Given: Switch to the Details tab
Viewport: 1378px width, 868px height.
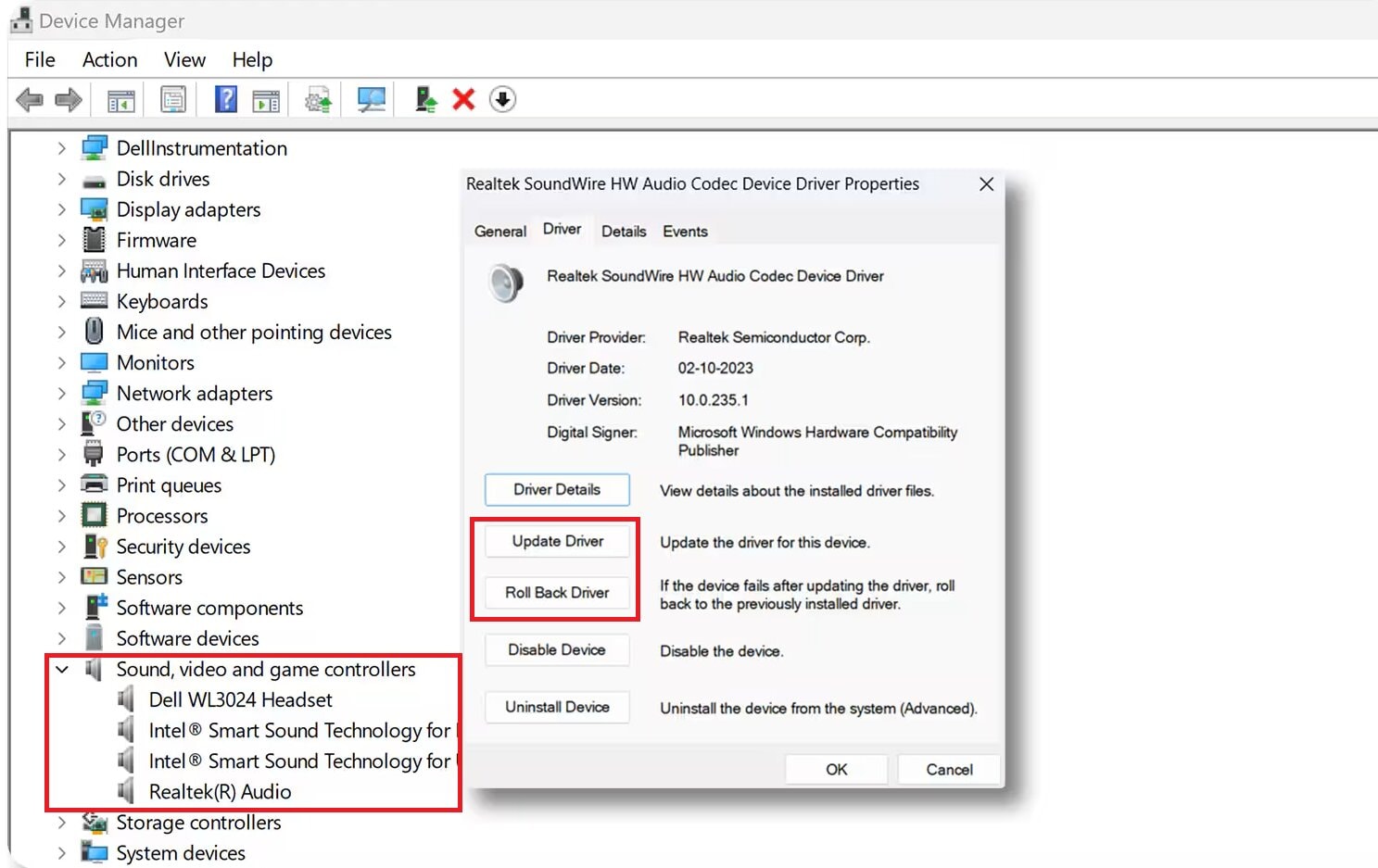Looking at the screenshot, I should (624, 232).
